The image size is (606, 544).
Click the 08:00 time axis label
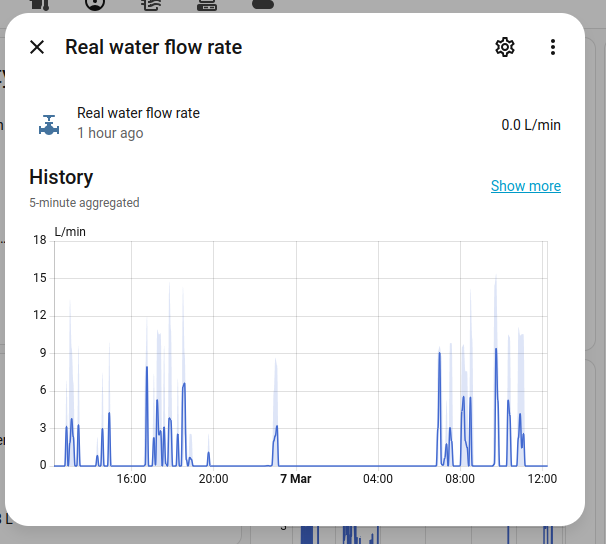pyautogui.click(x=460, y=479)
